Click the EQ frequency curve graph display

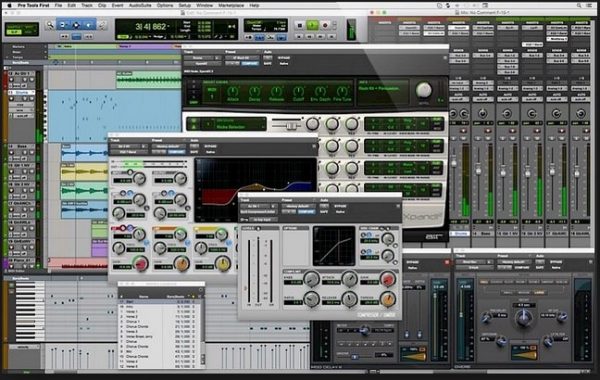(256, 190)
